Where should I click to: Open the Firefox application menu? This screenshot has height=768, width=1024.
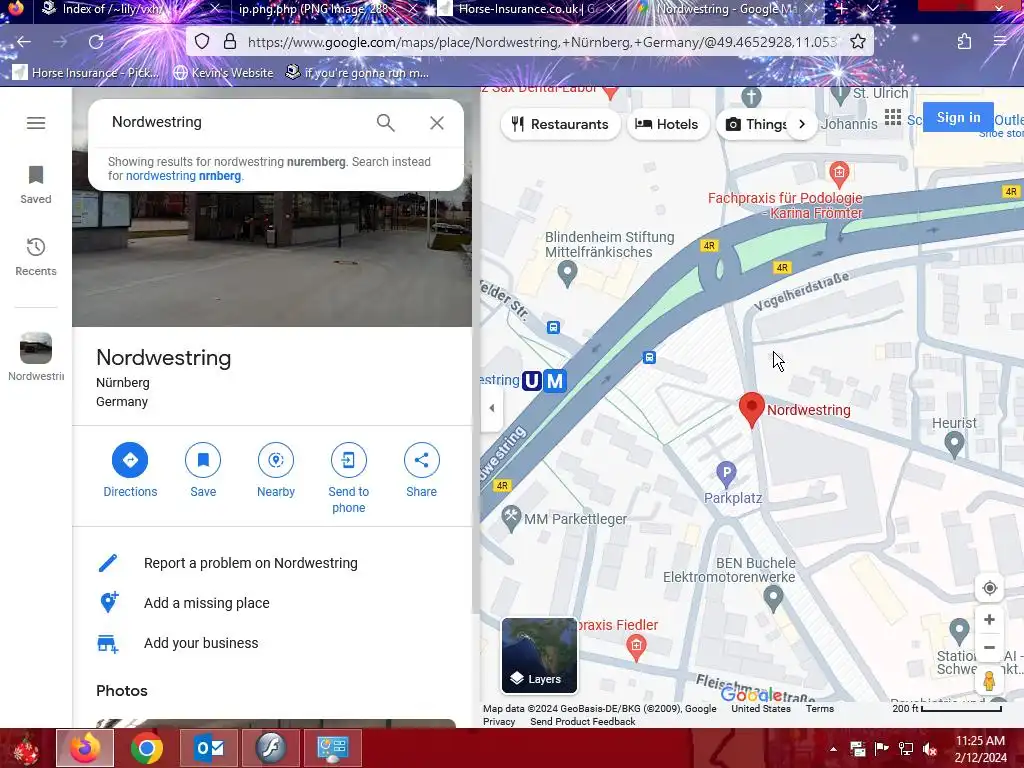tap(1000, 42)
